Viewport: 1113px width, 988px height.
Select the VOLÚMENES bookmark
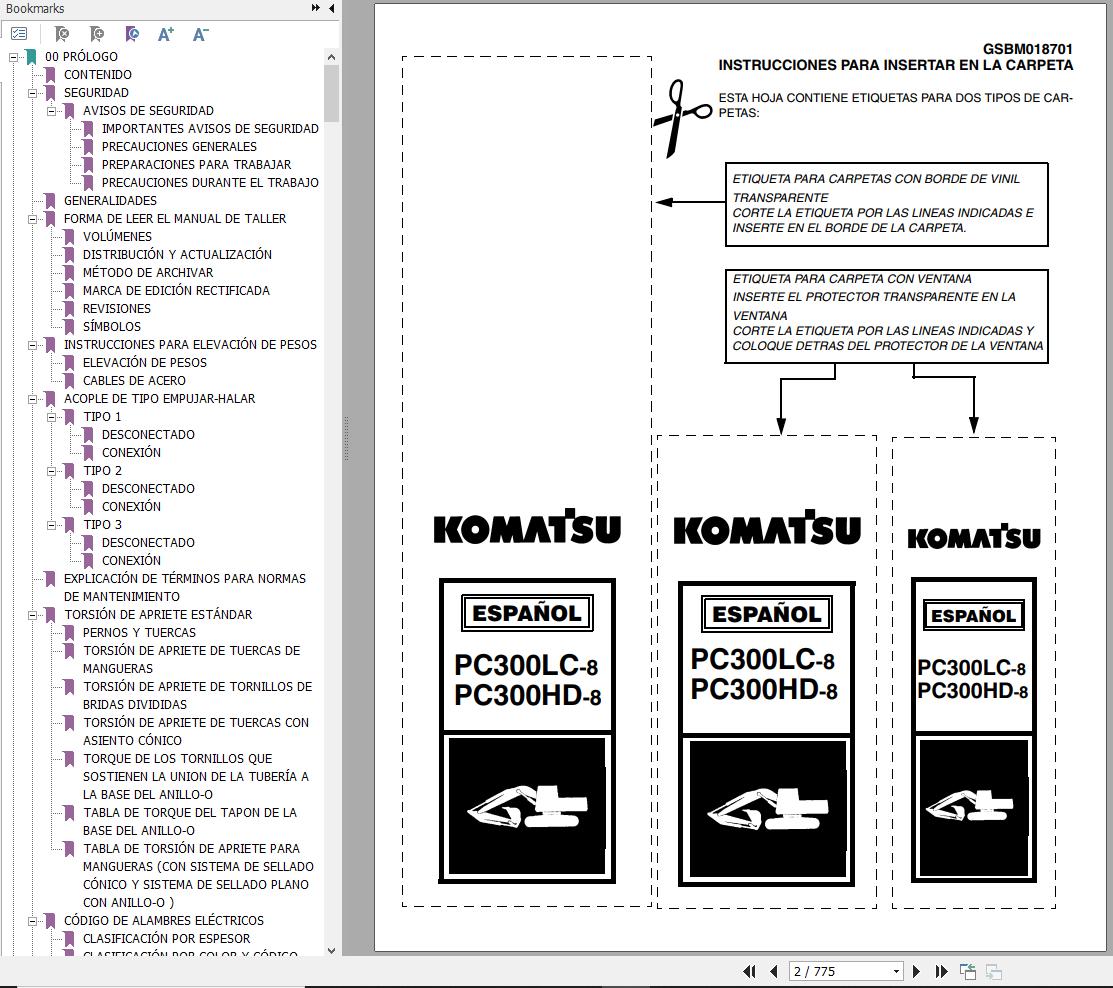pyautogui.click(x=117, y=236)
